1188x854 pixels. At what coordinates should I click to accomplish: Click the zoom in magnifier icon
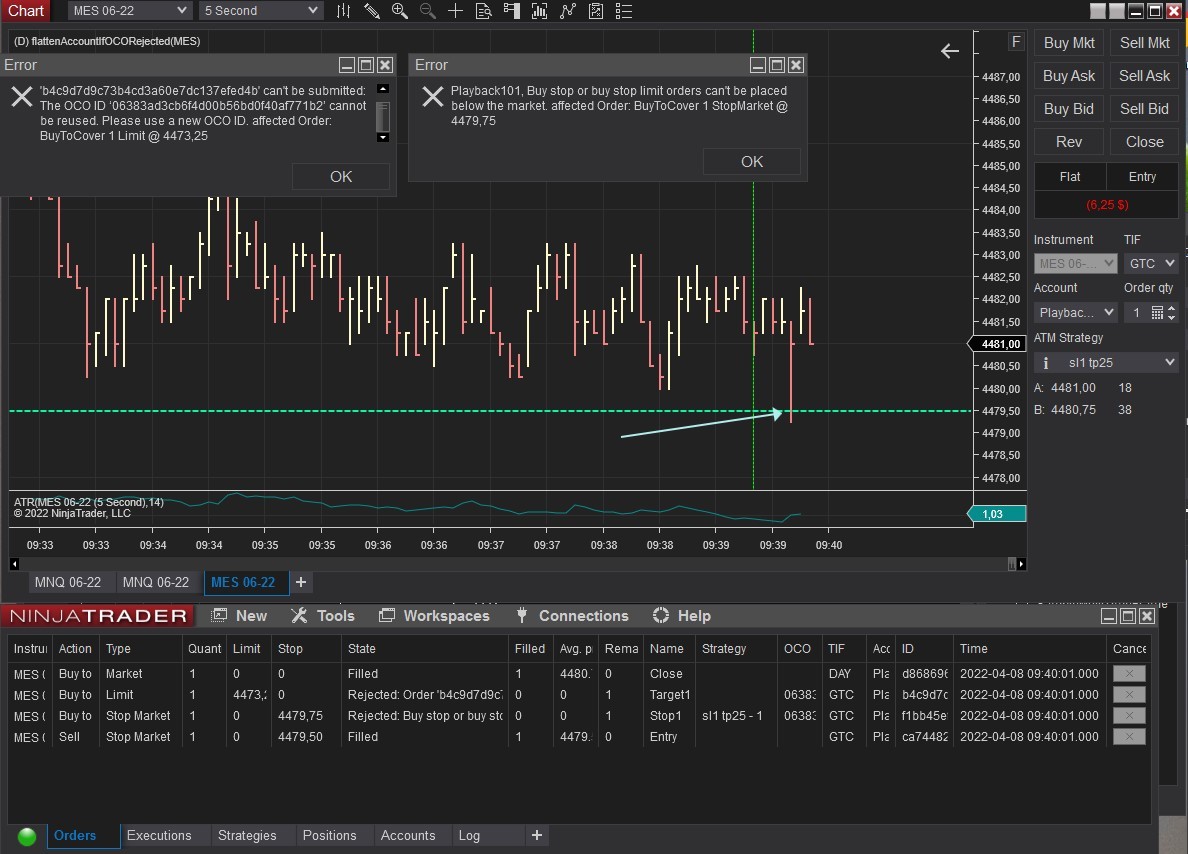click(x=400, y=11)
